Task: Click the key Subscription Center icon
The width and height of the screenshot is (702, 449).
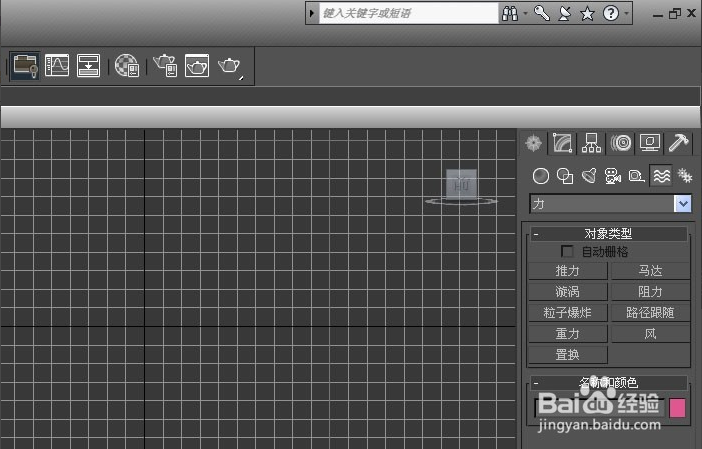Action: pyautogui.click(x=542, y=13)
